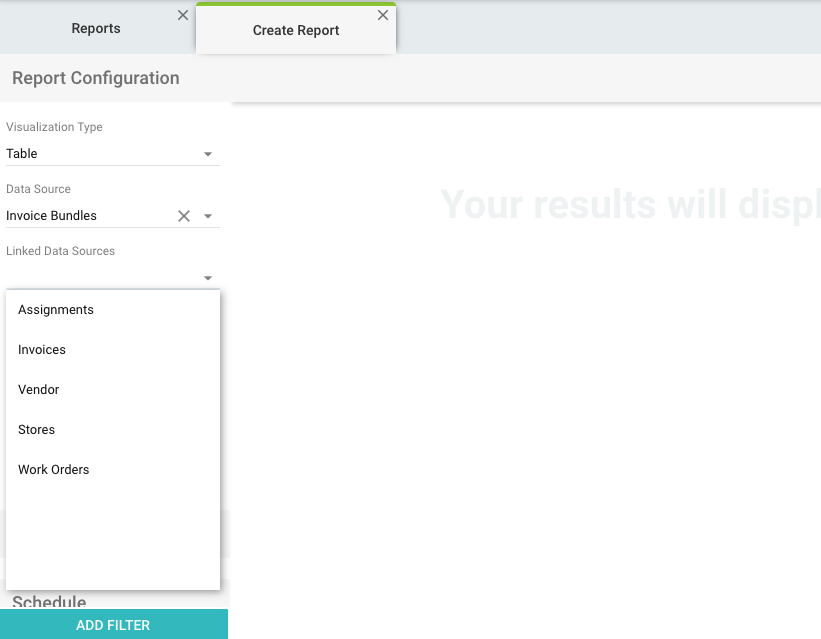Select Stores from the dropdown options
Screen dimensions: 821x639
click(x=37, y=430)
